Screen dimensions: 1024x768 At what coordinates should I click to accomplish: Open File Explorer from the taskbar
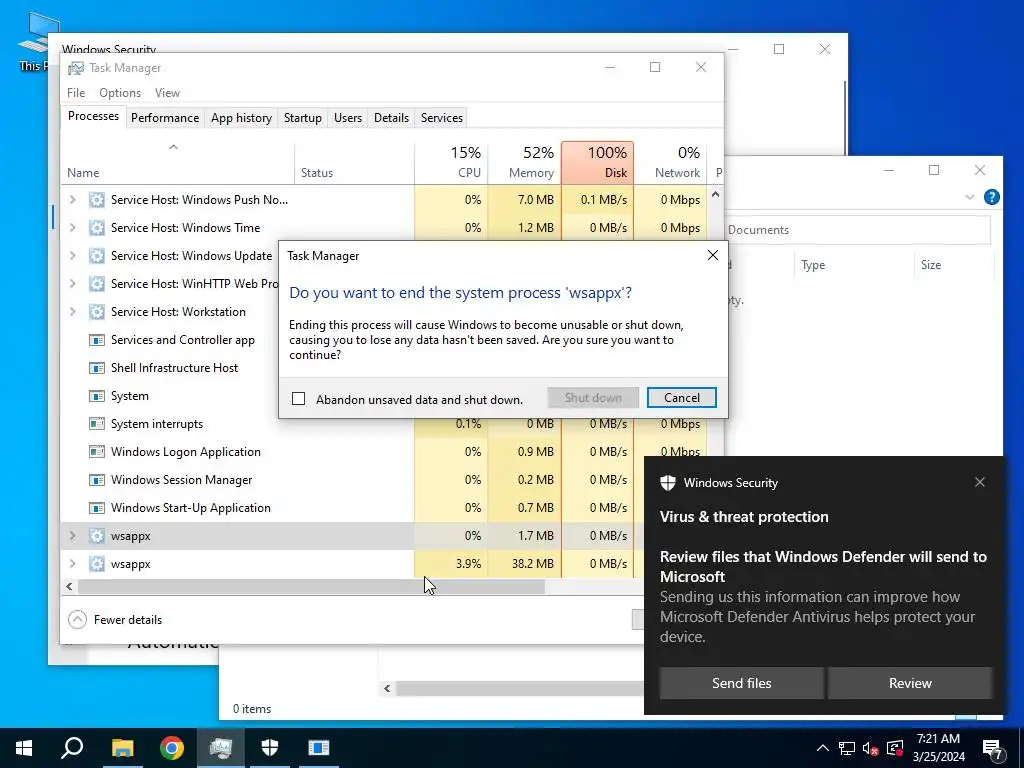click(x=122, y=748)
